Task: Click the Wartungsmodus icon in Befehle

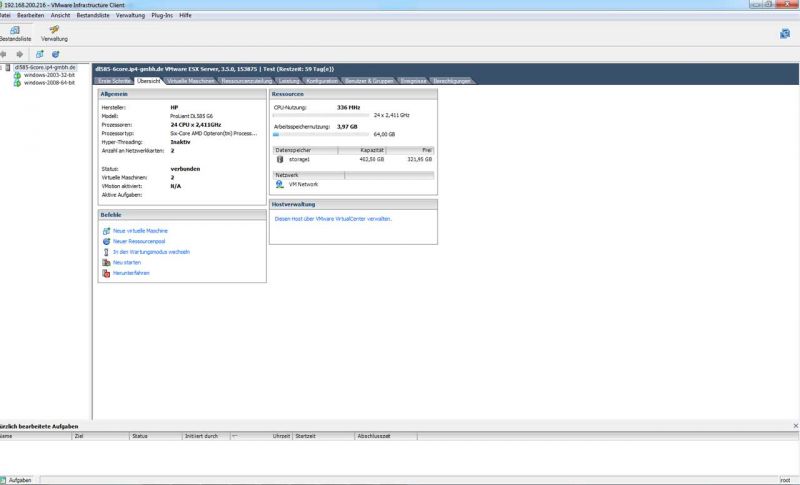Action: pyautogui.click(x=106, y=252)
